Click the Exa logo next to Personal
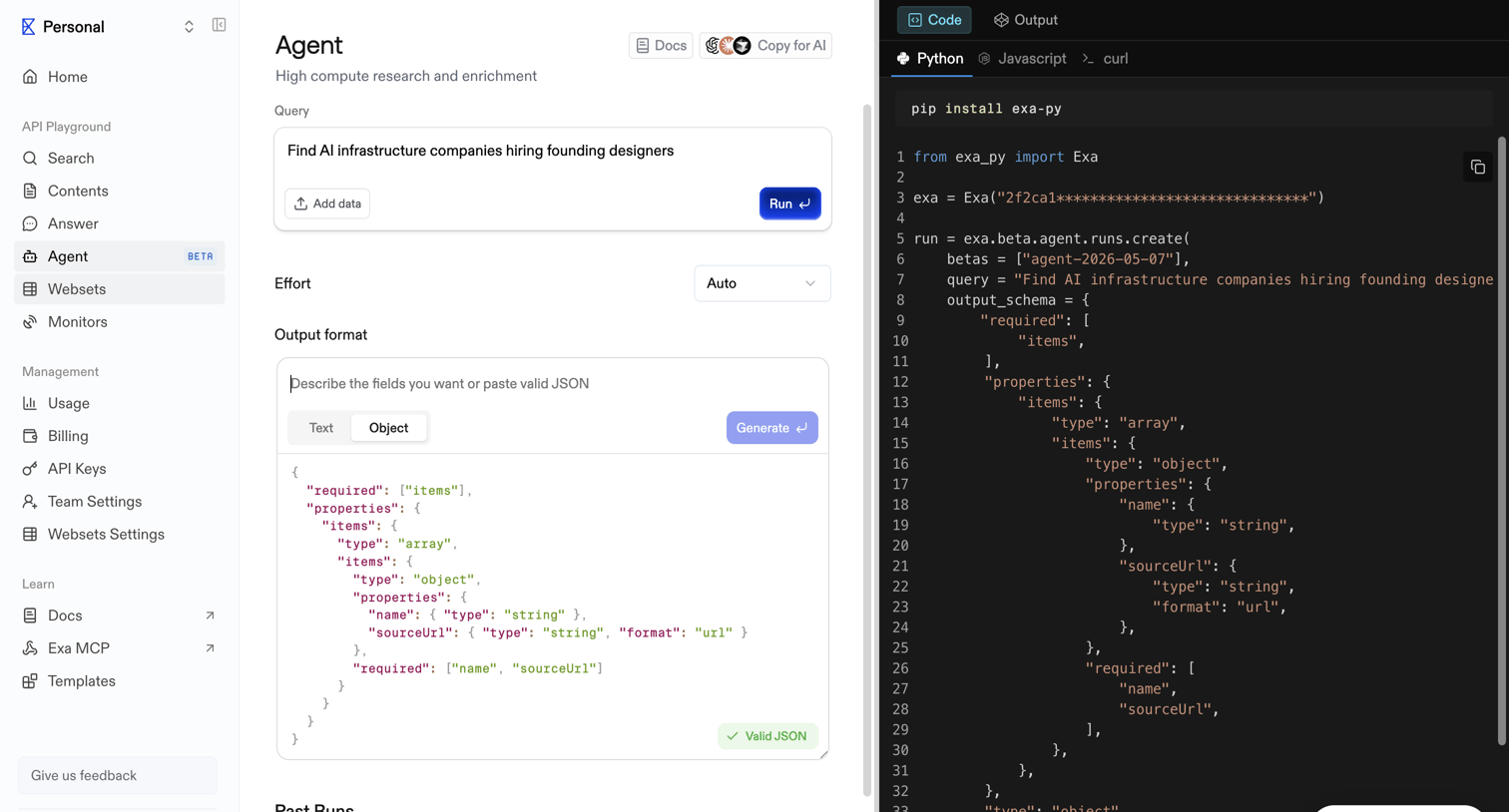Screen dimensions: 1509x812 click(x=28, y=27)
